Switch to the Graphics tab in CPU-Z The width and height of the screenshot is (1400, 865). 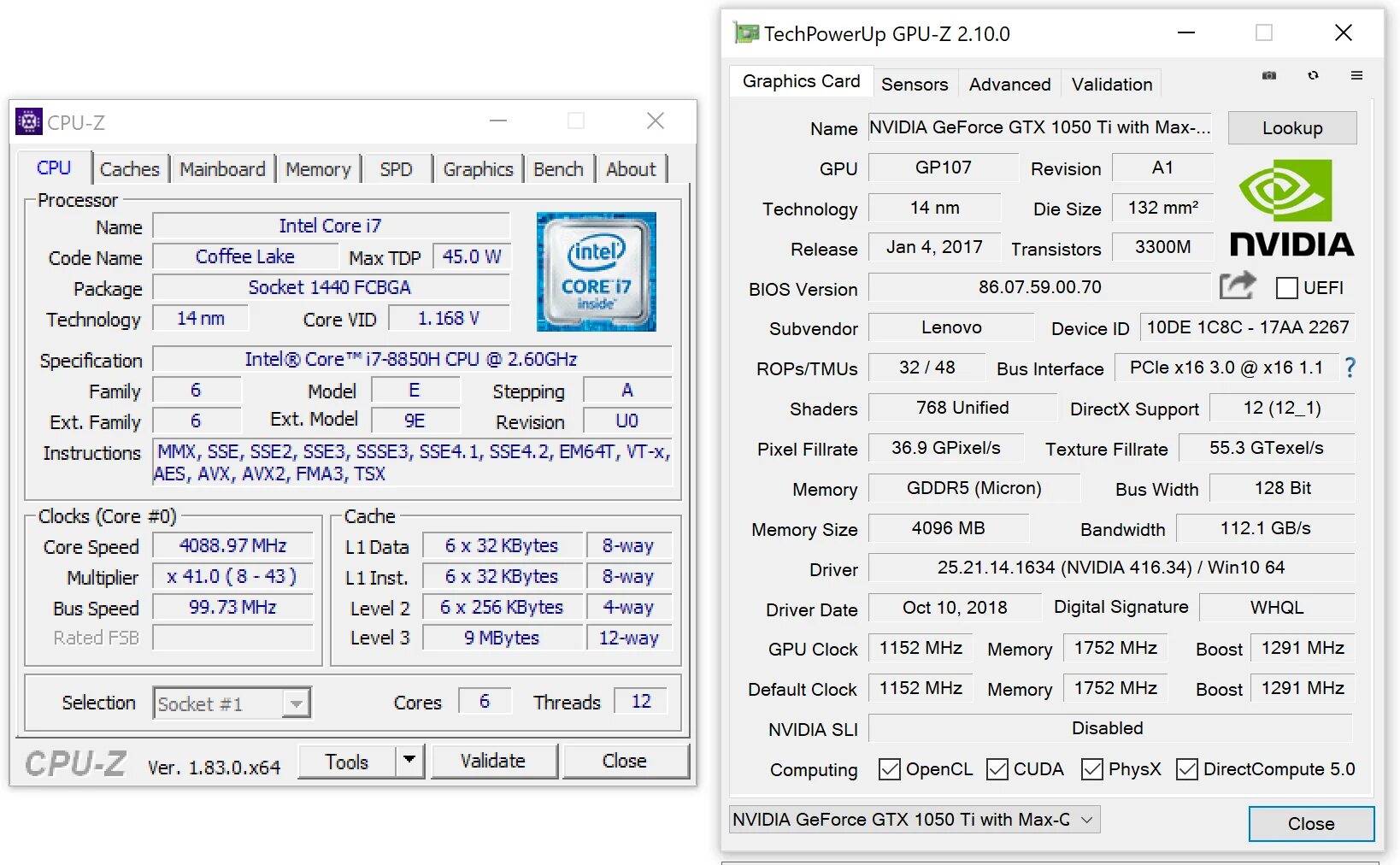tap(478, 169)
